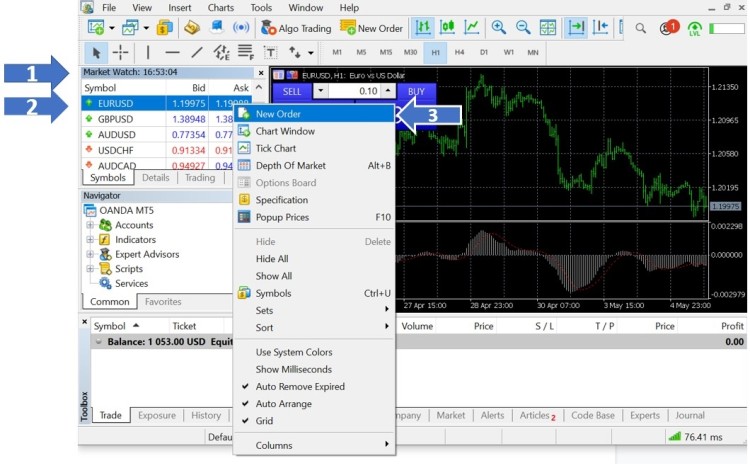The width and height of the screenshot is (750, 468).
Task: Switch to the History tab in Toolbox
Action: tap(206, 416)
